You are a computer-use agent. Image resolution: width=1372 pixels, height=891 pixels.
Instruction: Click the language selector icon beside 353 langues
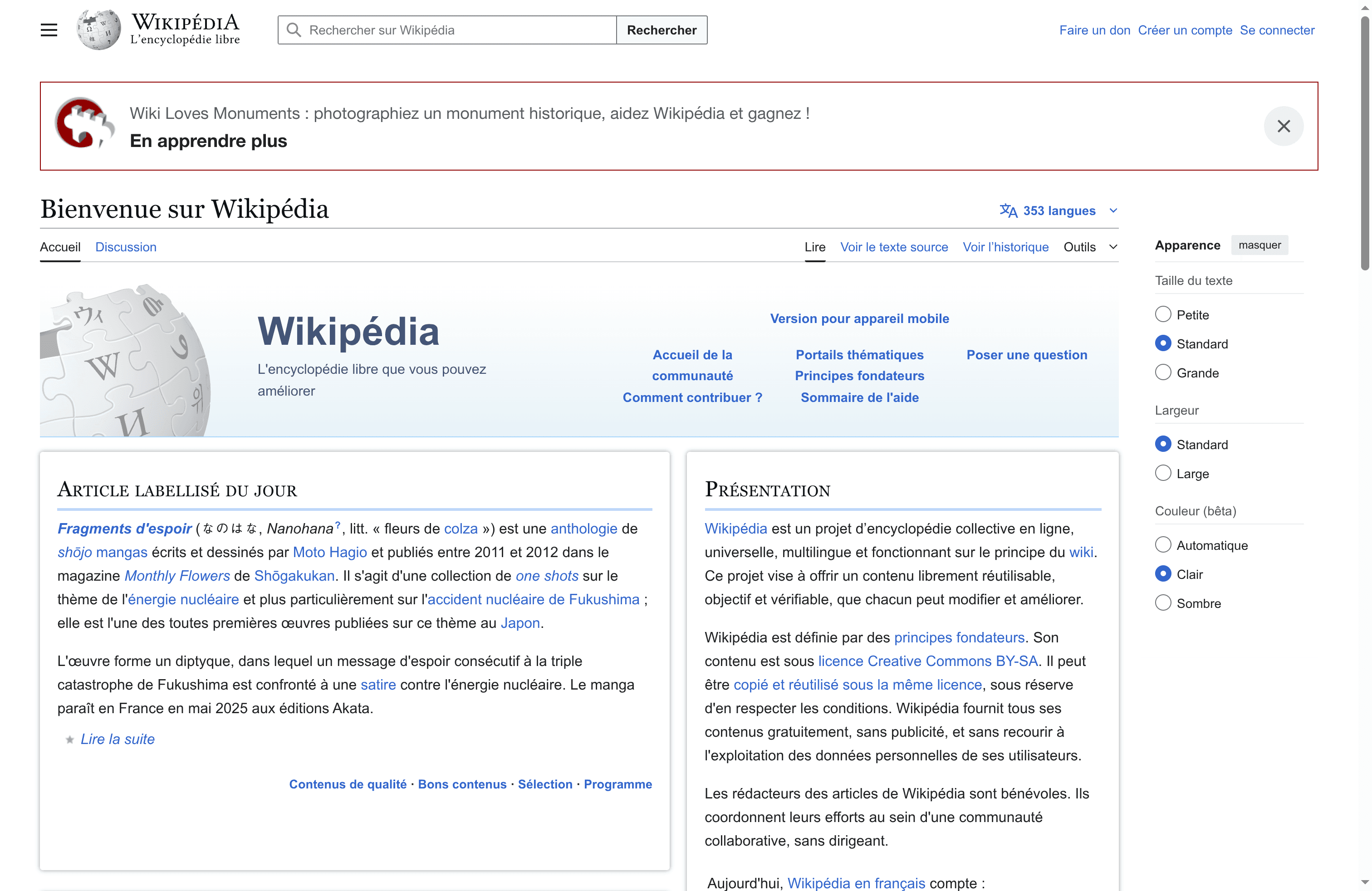pos(1008,211)
